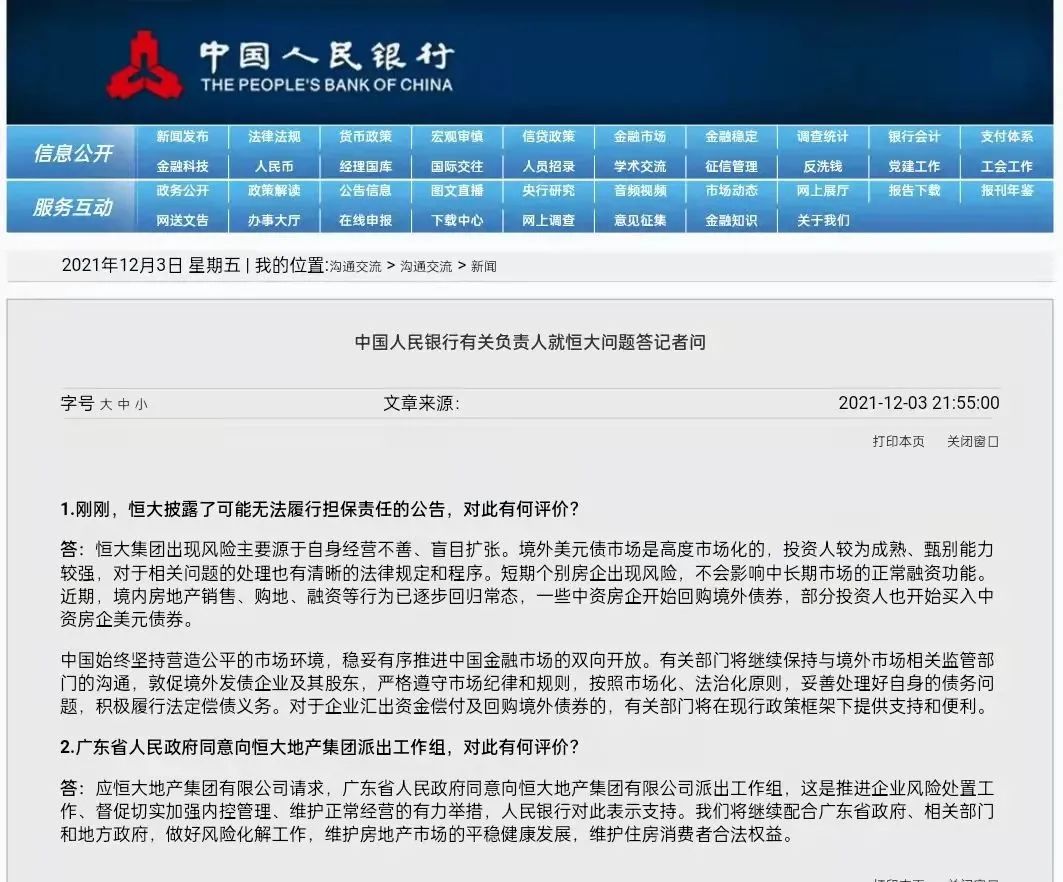This screenshot has height=882, width=1063.
Task: Open 宏观审慎 section
Action: click(457, 137)
